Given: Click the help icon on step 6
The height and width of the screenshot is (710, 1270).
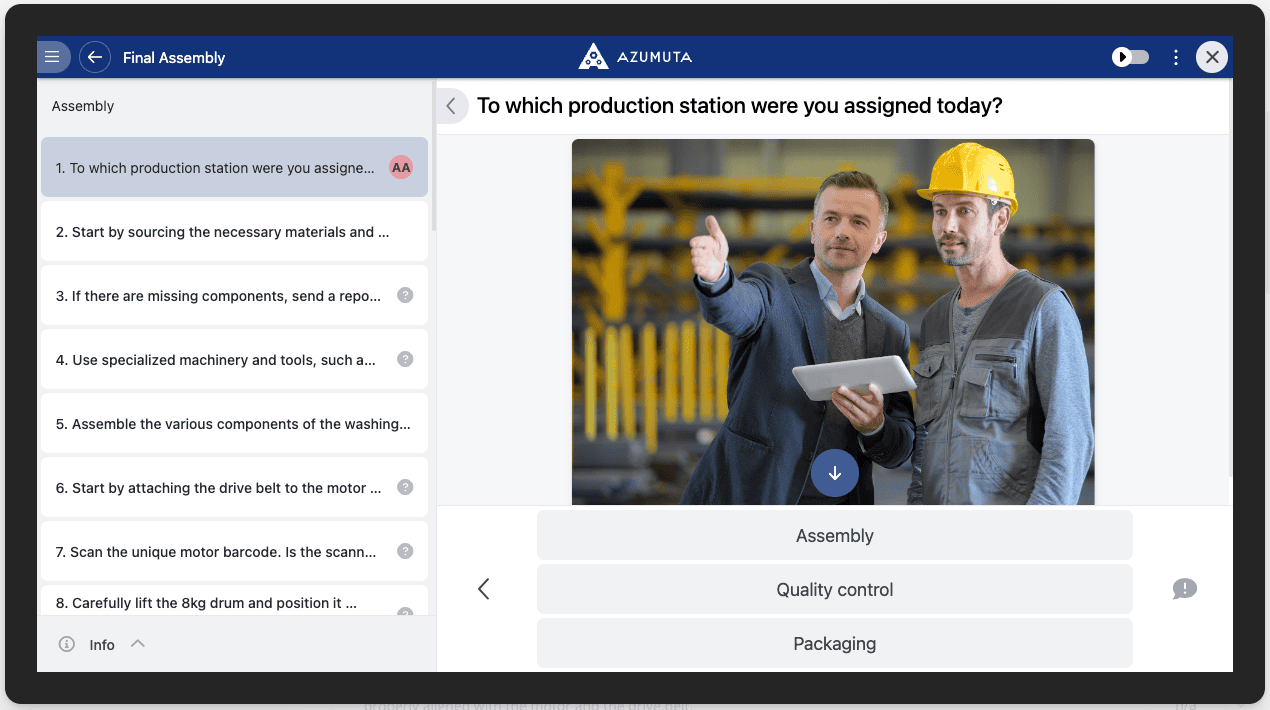Looking at the screenshot, I should tap(405, 487).
